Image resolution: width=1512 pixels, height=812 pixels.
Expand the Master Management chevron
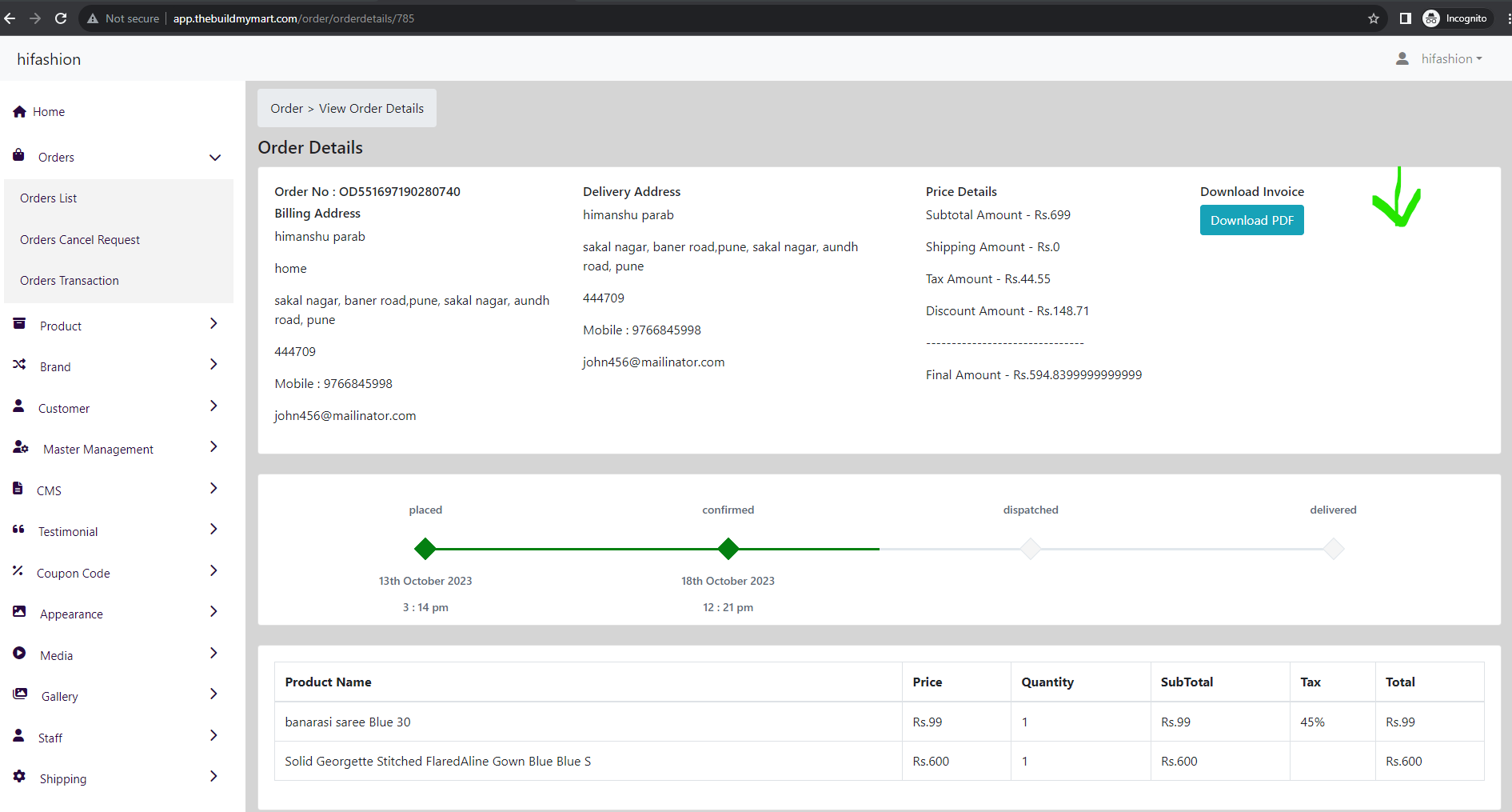(213, 446)
